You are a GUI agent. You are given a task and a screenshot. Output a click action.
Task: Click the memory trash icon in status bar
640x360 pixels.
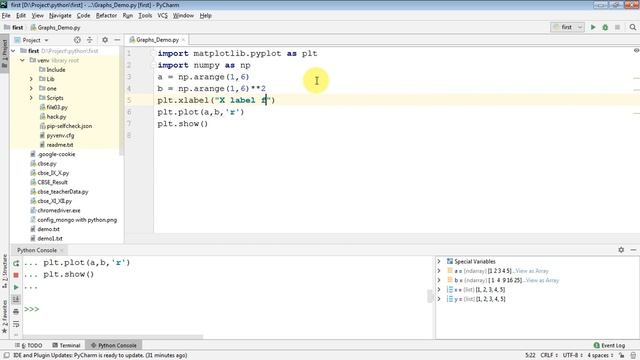click(633, 356)
